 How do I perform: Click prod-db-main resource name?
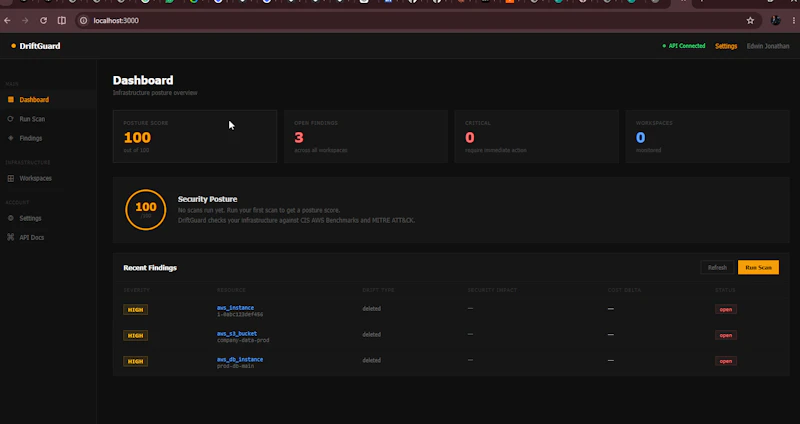click(x=235, y=366)
